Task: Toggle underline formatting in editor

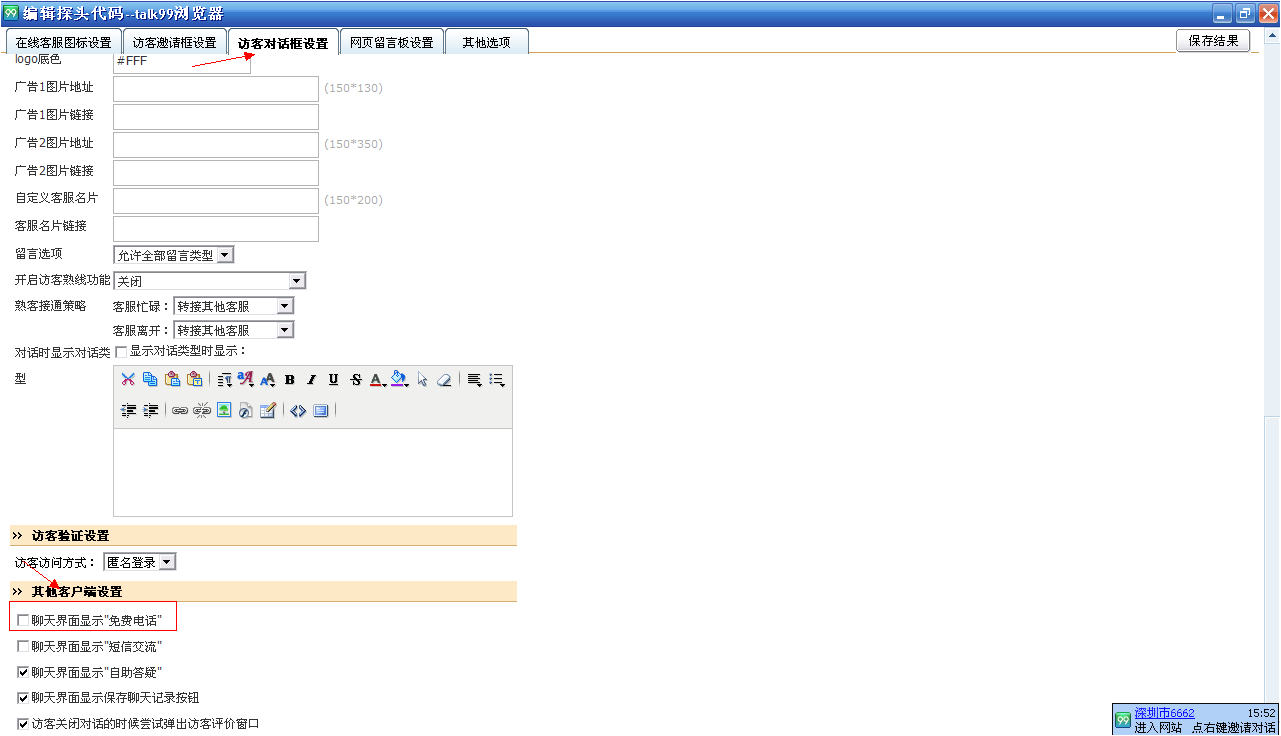Action: coord(333,380)
